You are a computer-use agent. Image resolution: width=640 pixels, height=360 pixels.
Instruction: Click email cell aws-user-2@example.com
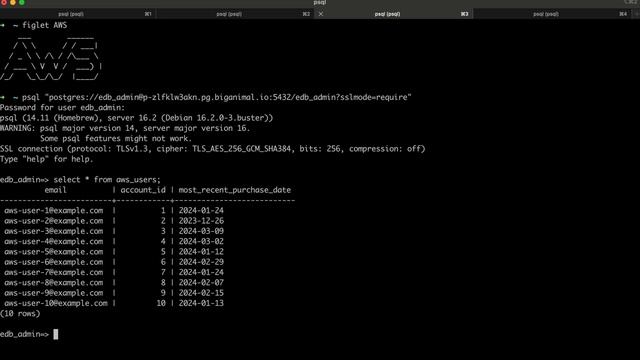pos(53,221)
